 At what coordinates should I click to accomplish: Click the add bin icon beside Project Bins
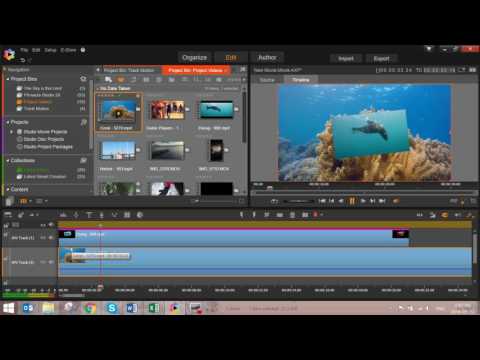tap(83, 79)
